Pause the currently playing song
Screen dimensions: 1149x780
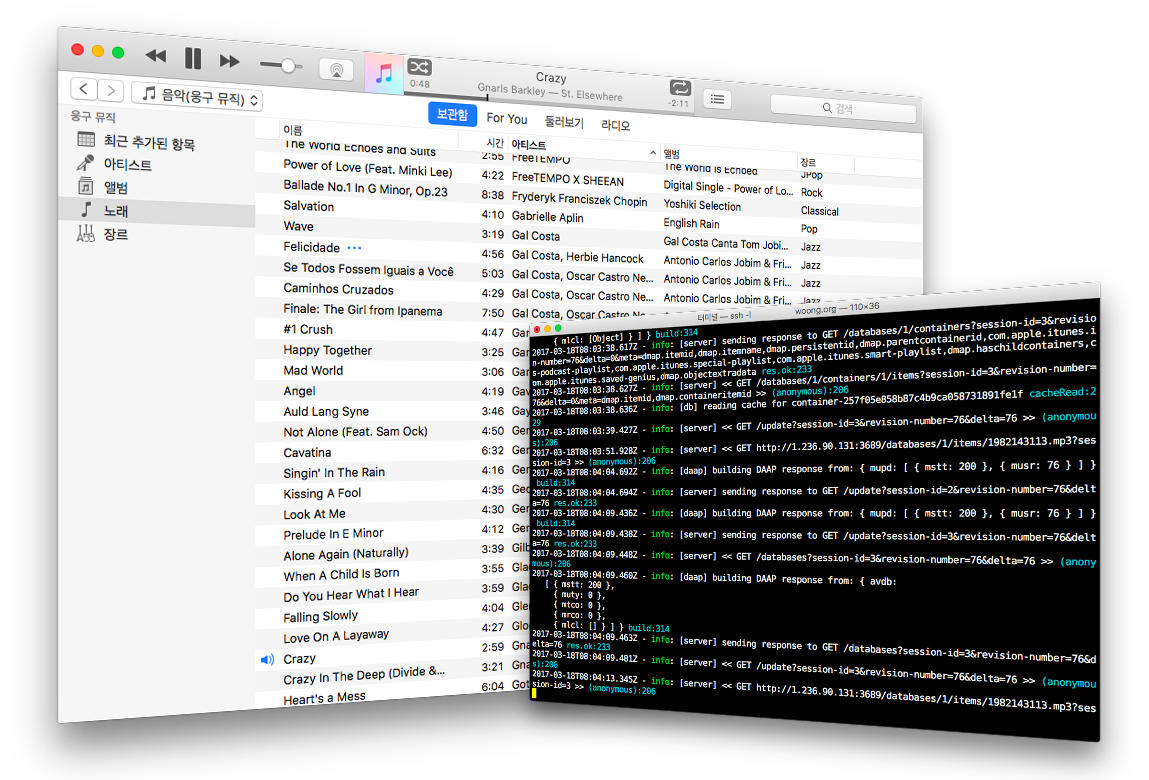pos(193,58)
